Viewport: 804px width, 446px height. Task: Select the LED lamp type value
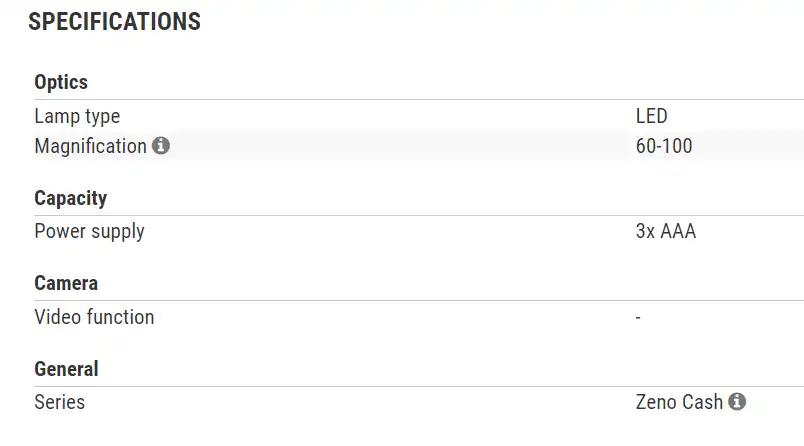tap(651, 116)
